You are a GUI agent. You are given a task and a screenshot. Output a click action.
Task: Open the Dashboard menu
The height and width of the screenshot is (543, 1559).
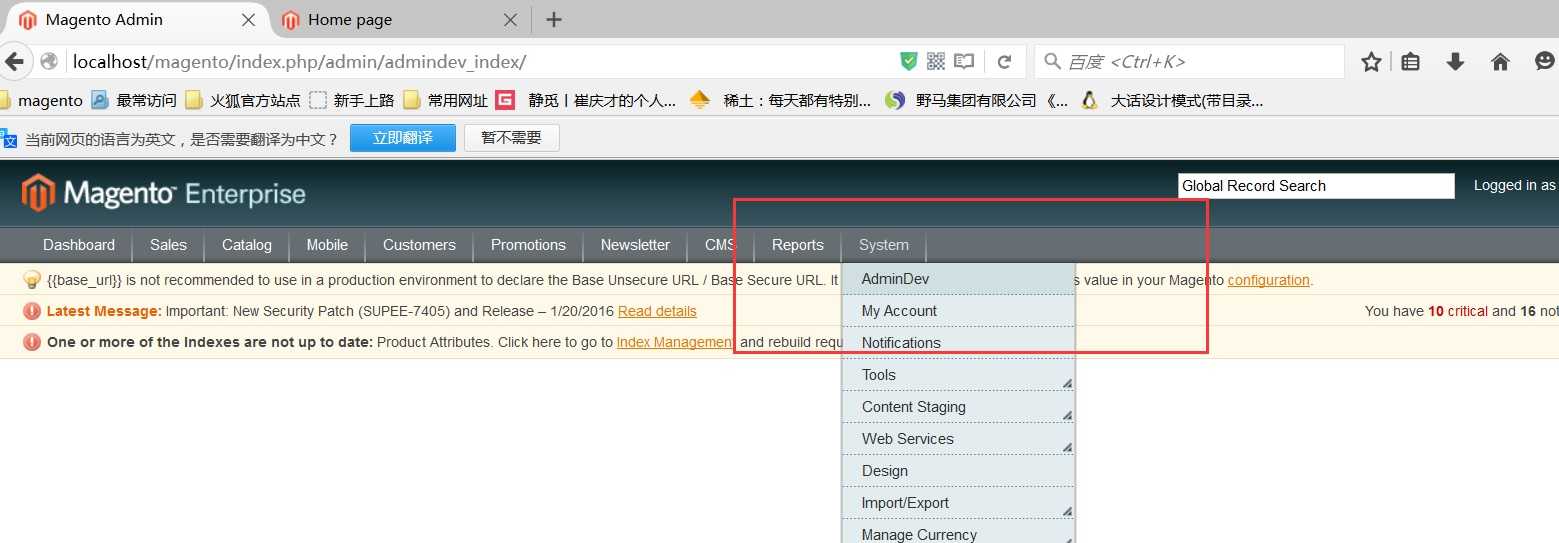[79, 245]
